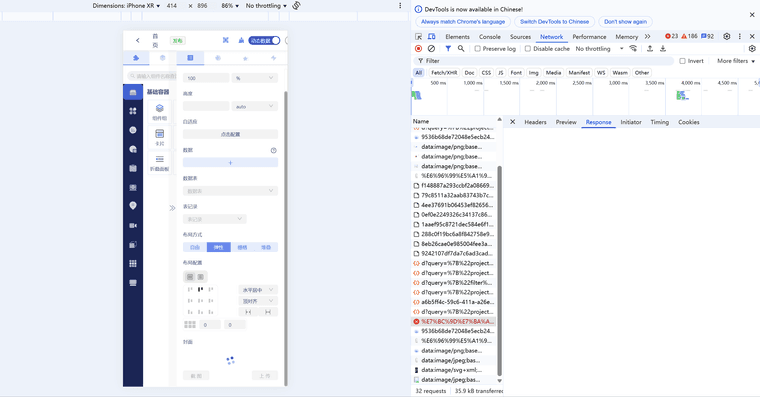Viewport: 760px width, 397px height.
Task: Click Don't show again button
Action: [625, 22]
